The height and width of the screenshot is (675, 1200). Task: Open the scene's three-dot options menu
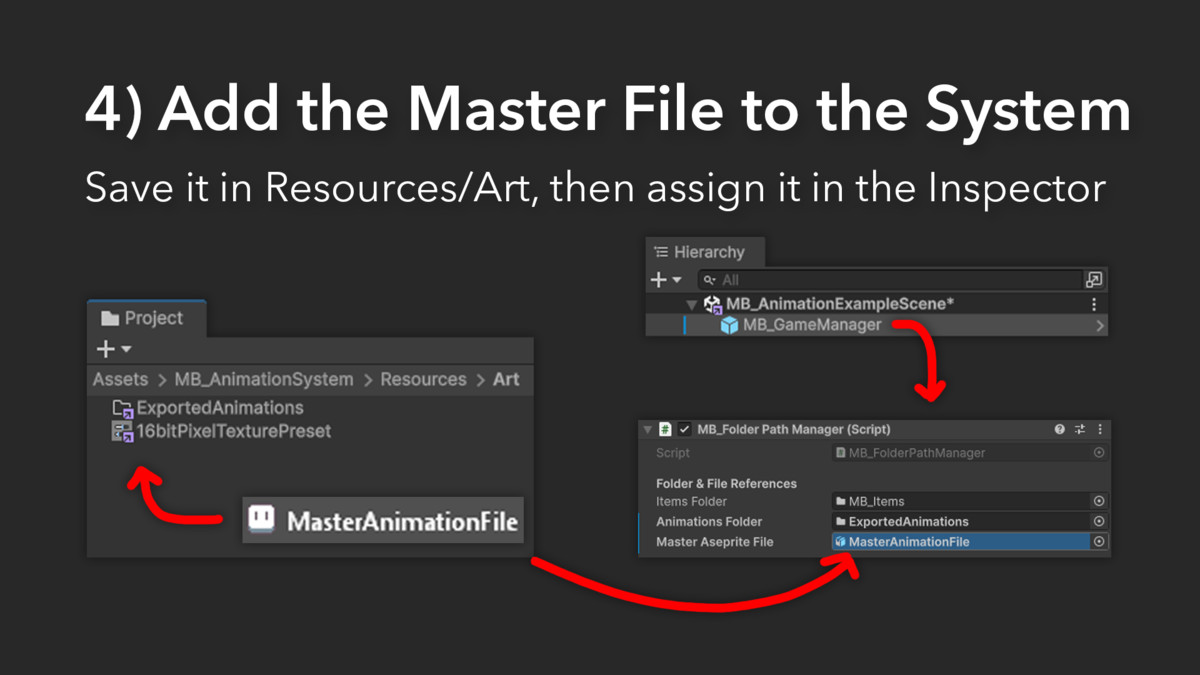click(x=1094, y=304)
